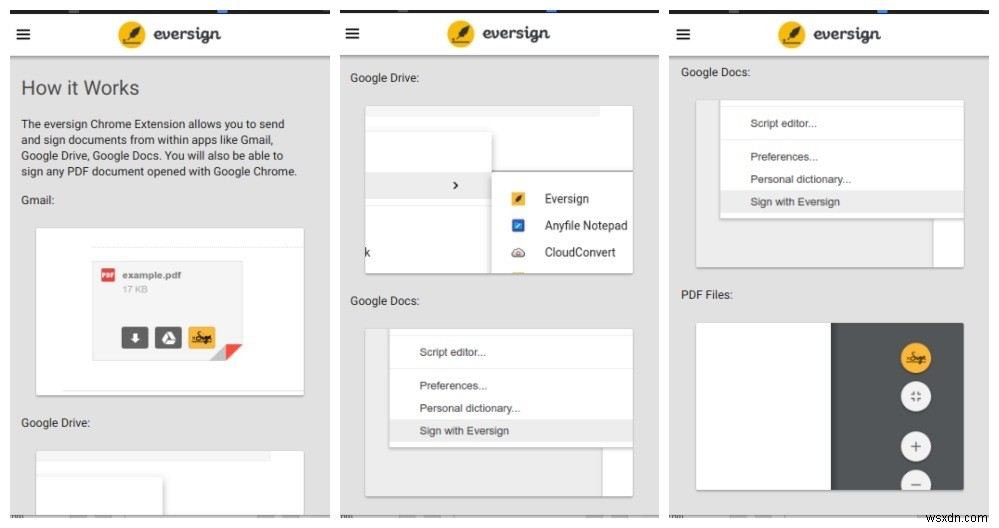Click the yellow Sign button in PDF viewer
The height and width of the screenshot is (528, 999).
coord(916,357)
